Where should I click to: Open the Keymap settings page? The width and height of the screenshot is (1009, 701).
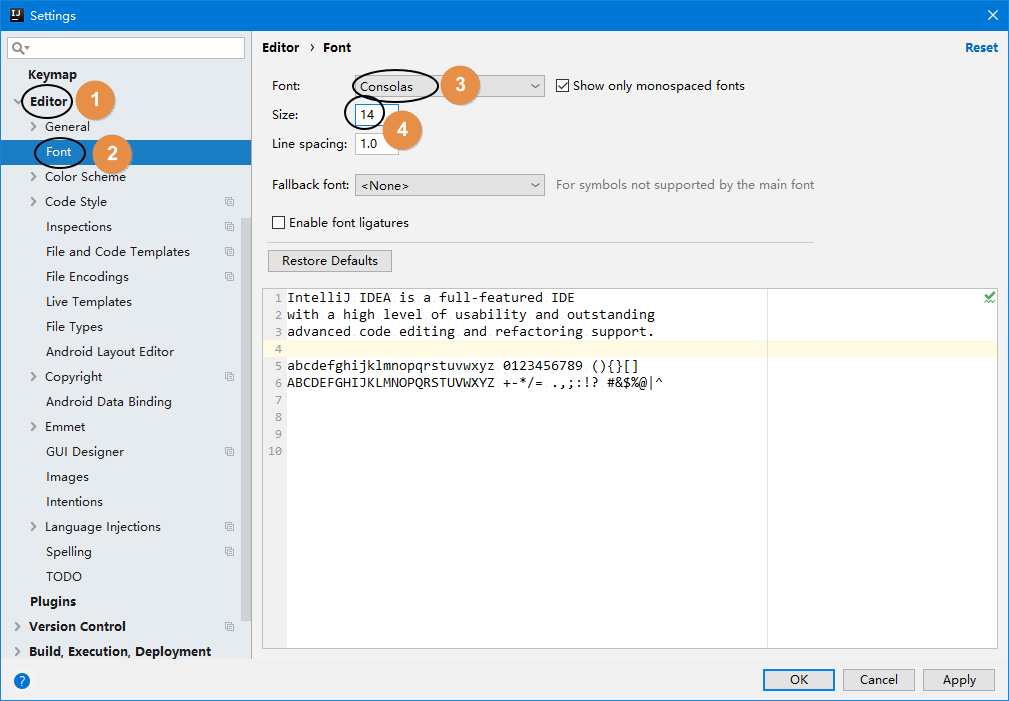(x=52, y=75)
